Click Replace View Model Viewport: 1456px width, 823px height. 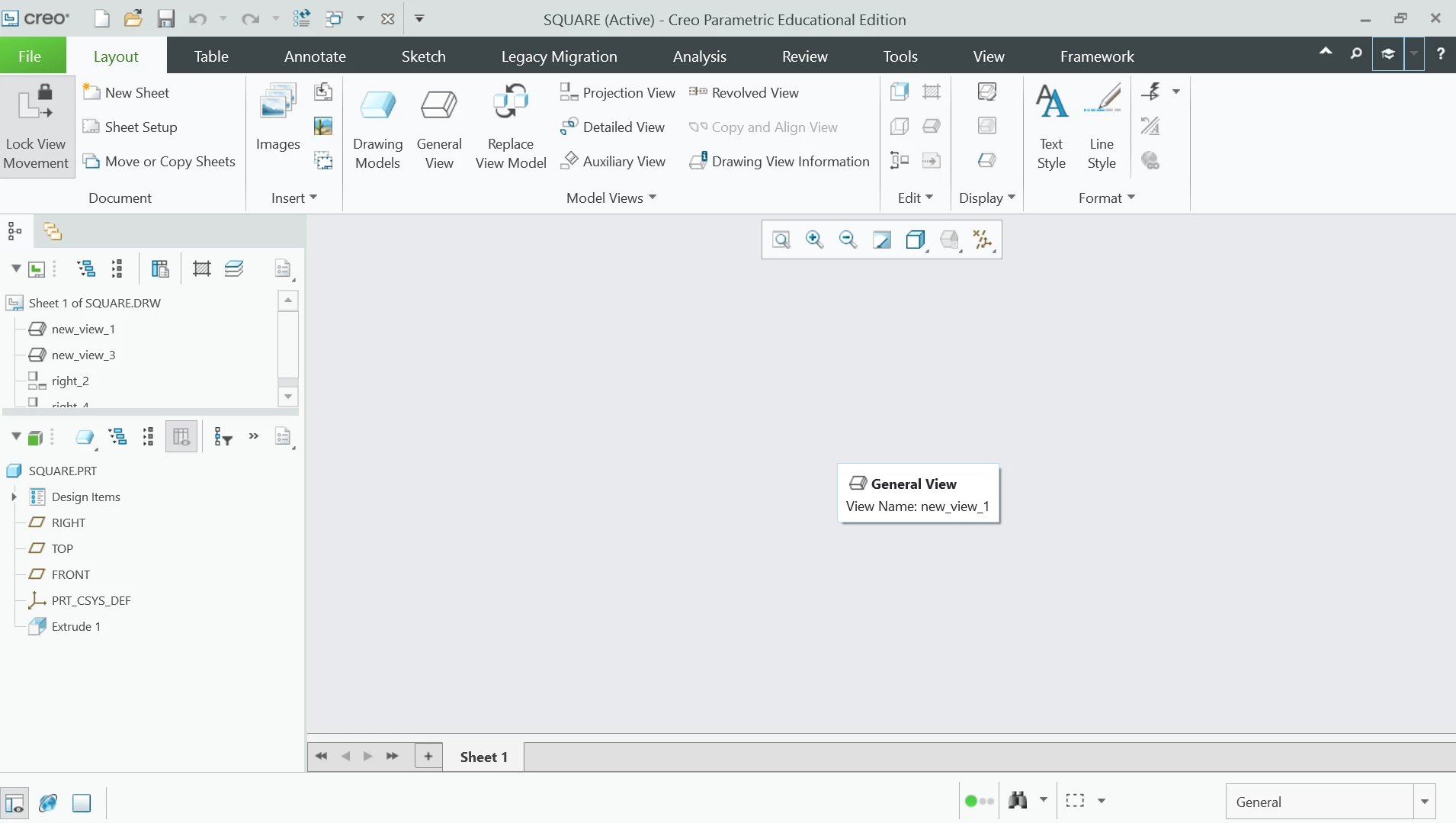tap(511, 128)
